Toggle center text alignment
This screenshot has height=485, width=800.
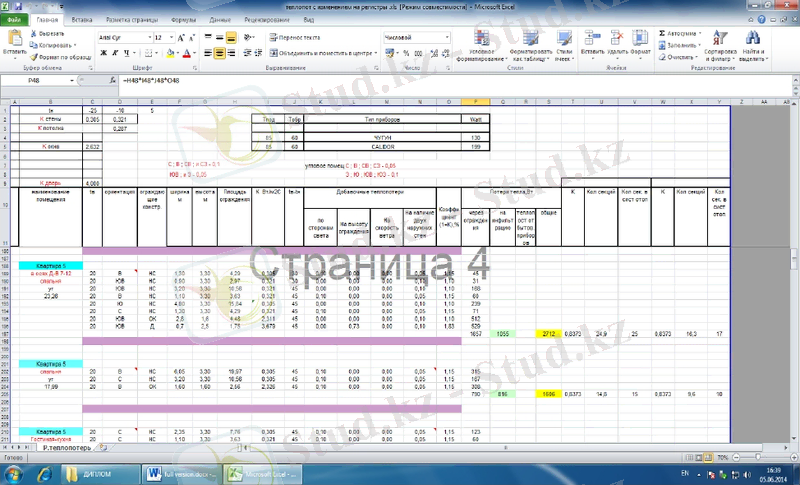coord(219,54)
